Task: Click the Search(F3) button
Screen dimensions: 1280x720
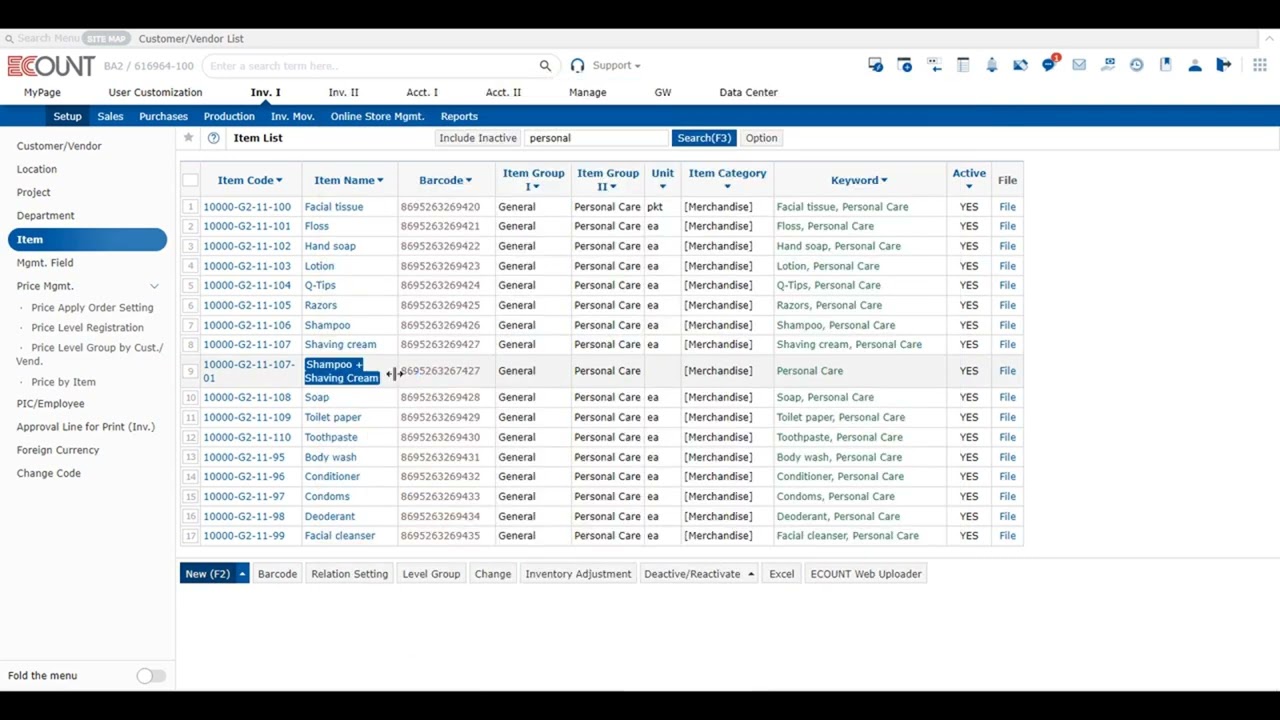Action: click(x=704, y=138)
